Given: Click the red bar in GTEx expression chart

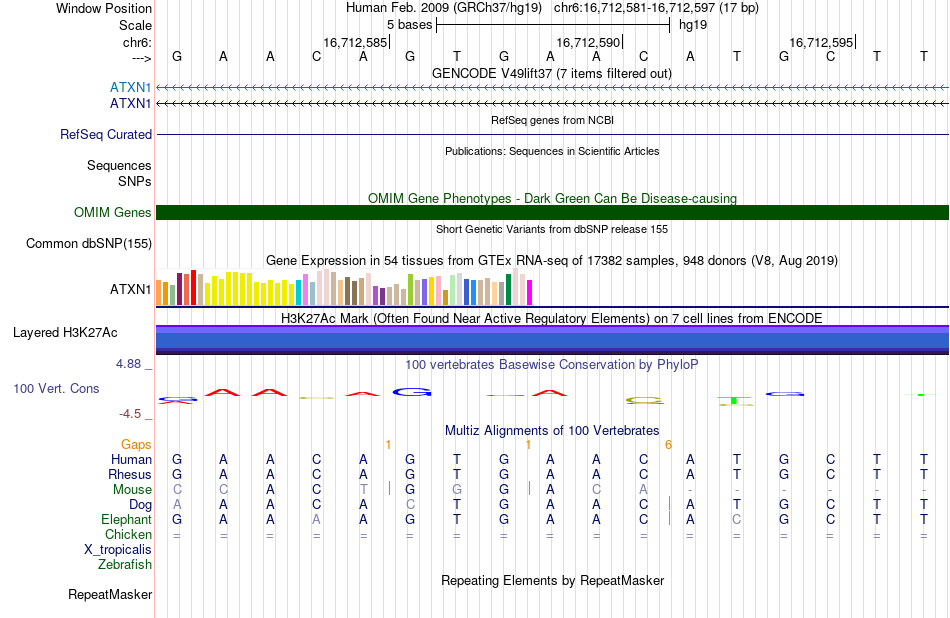Looking at the screenshot, I should coord(193,287).
